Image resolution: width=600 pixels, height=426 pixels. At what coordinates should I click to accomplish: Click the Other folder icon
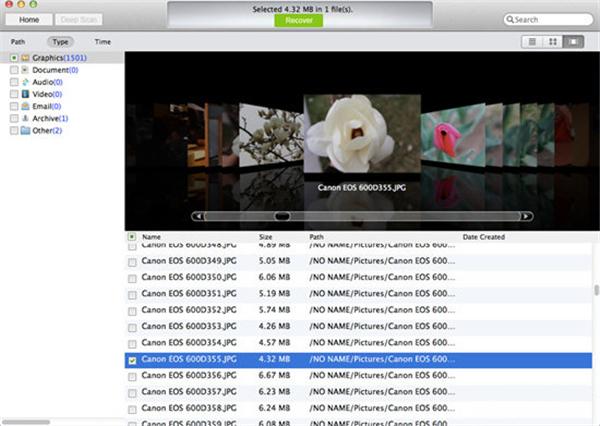25,131
